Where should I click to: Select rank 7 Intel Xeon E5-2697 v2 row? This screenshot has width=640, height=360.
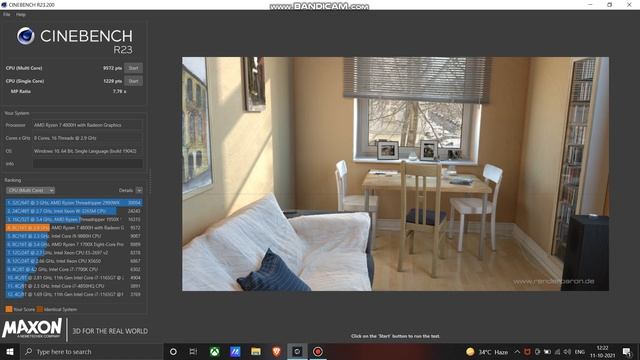tap(74, 253)
